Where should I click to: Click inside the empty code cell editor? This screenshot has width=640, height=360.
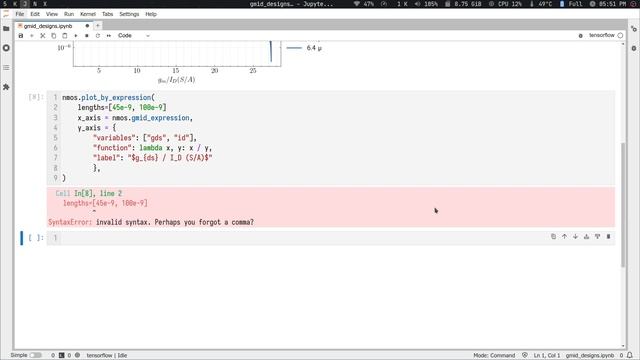tap(337, 238)
